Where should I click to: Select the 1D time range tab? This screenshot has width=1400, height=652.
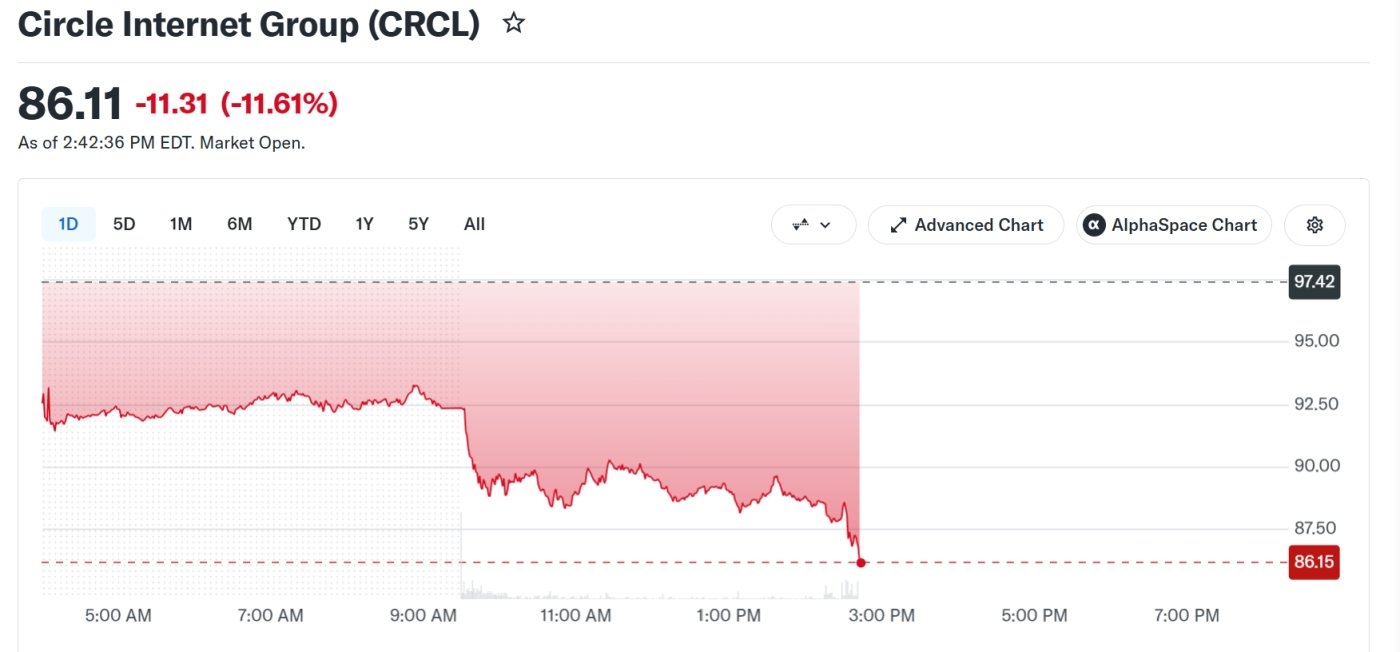click(x=68, y=224)
